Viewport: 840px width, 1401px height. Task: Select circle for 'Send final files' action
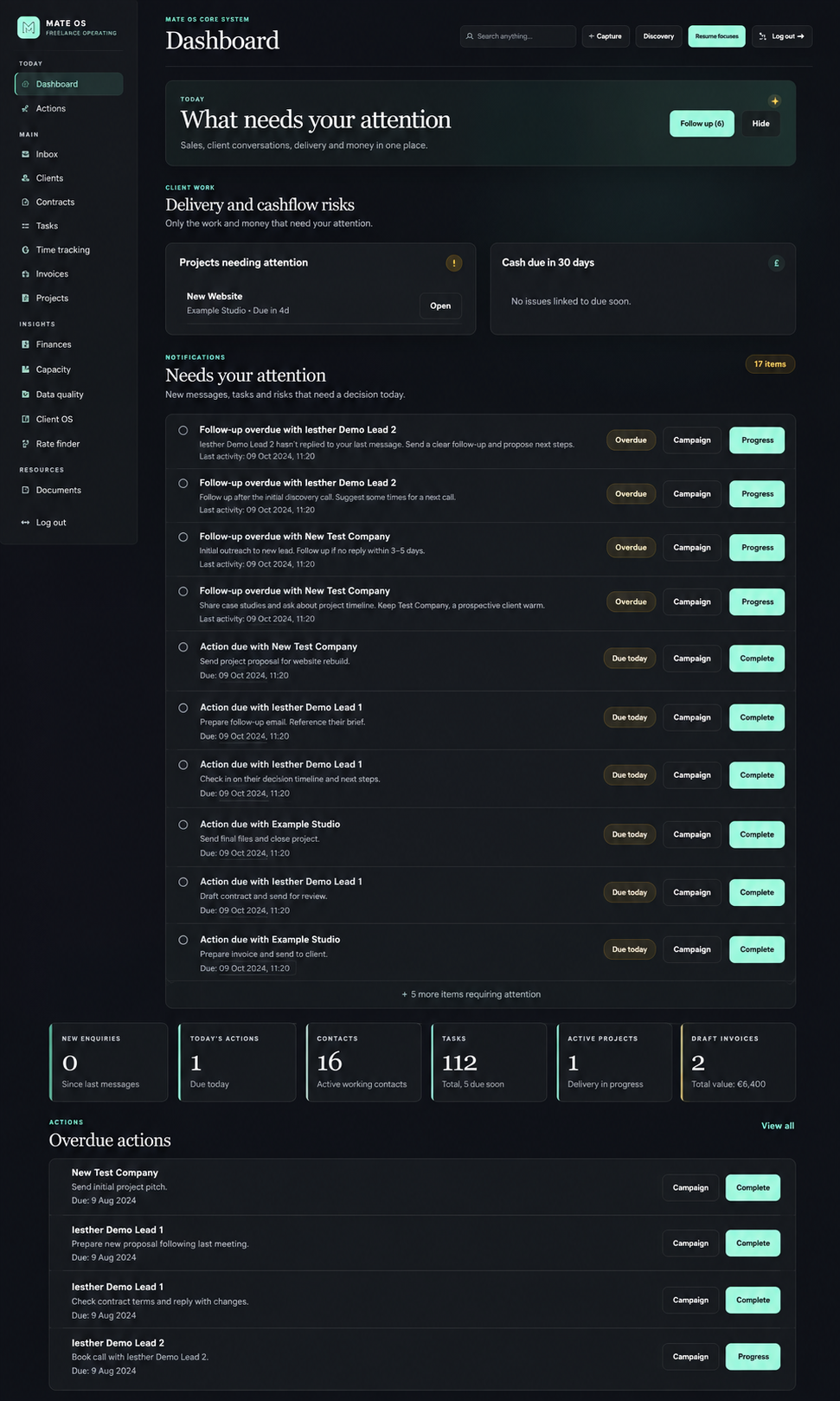(x=183, y=825)
